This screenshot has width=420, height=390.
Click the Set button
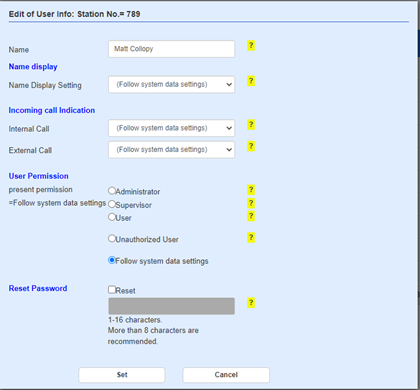point(122,375)
